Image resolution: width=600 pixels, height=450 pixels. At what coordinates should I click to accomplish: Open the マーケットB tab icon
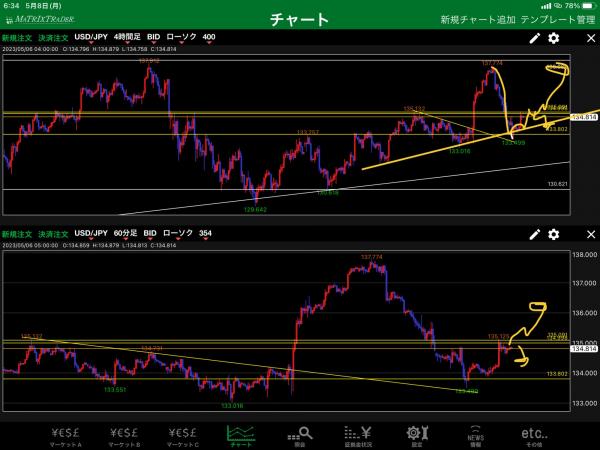point(124,437)
